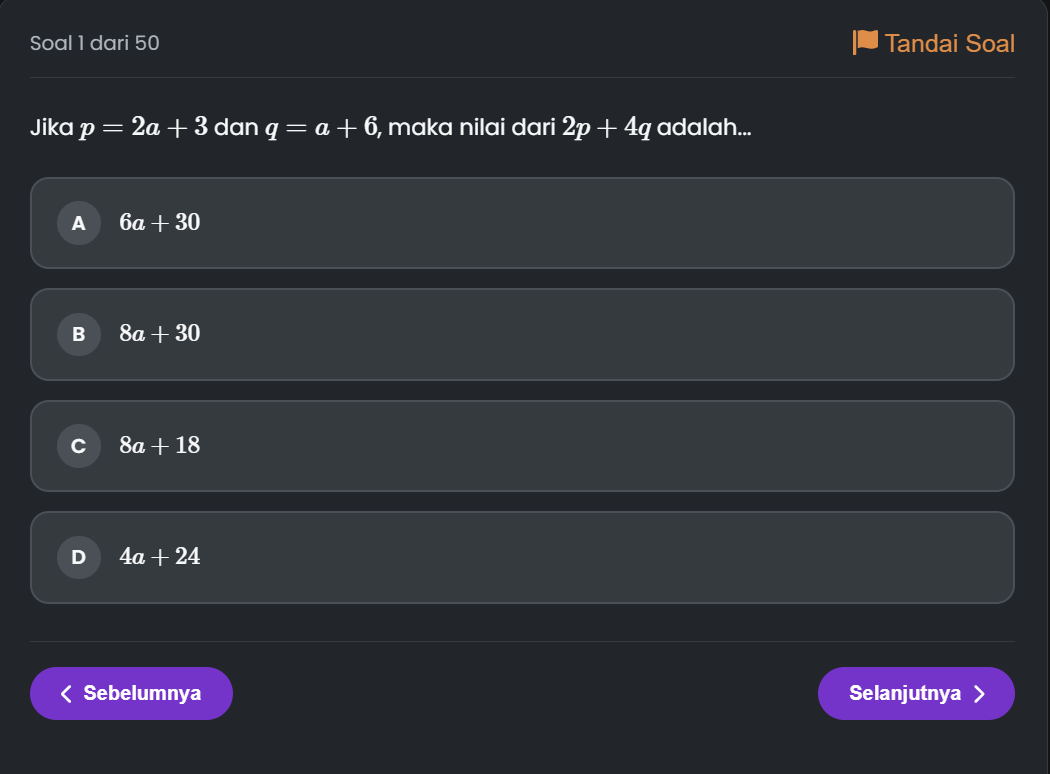Select the circle badge labeled C
Image resolution: width=1050 pixels, height=774 pixels.
(79, 446)
